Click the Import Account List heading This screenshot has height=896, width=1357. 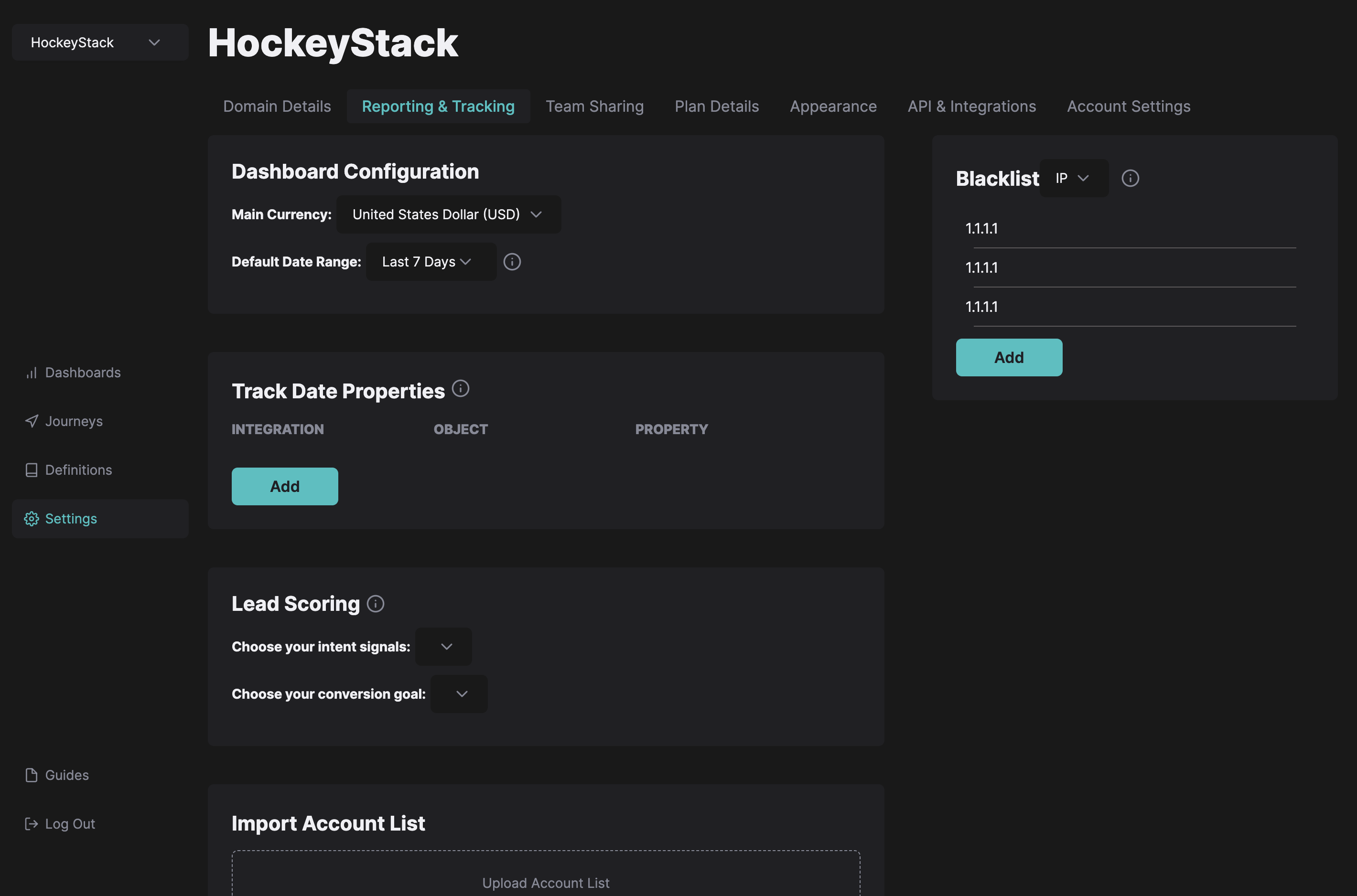(328, 823)
